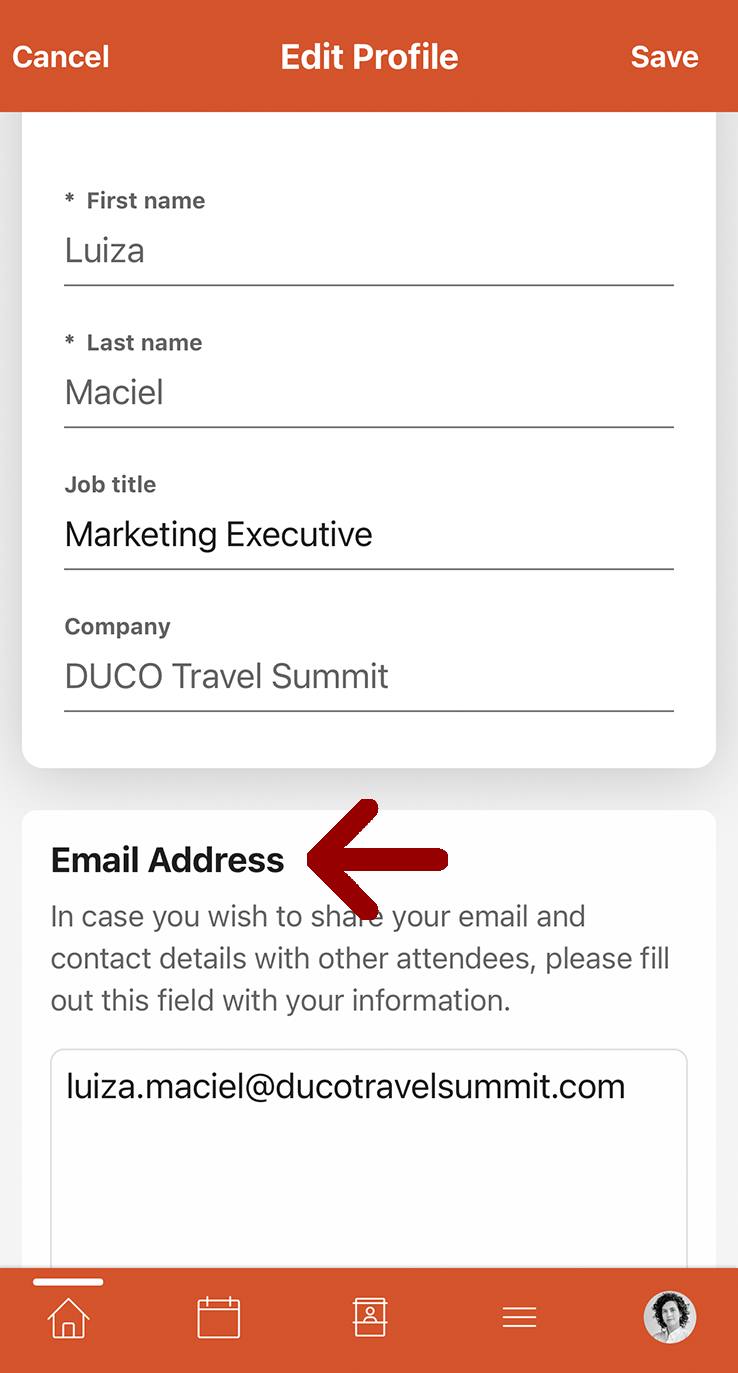Tap the Email Address heading
Image resolution: width=738 pixels, height=1373 pixels.
tap(168, 860)
